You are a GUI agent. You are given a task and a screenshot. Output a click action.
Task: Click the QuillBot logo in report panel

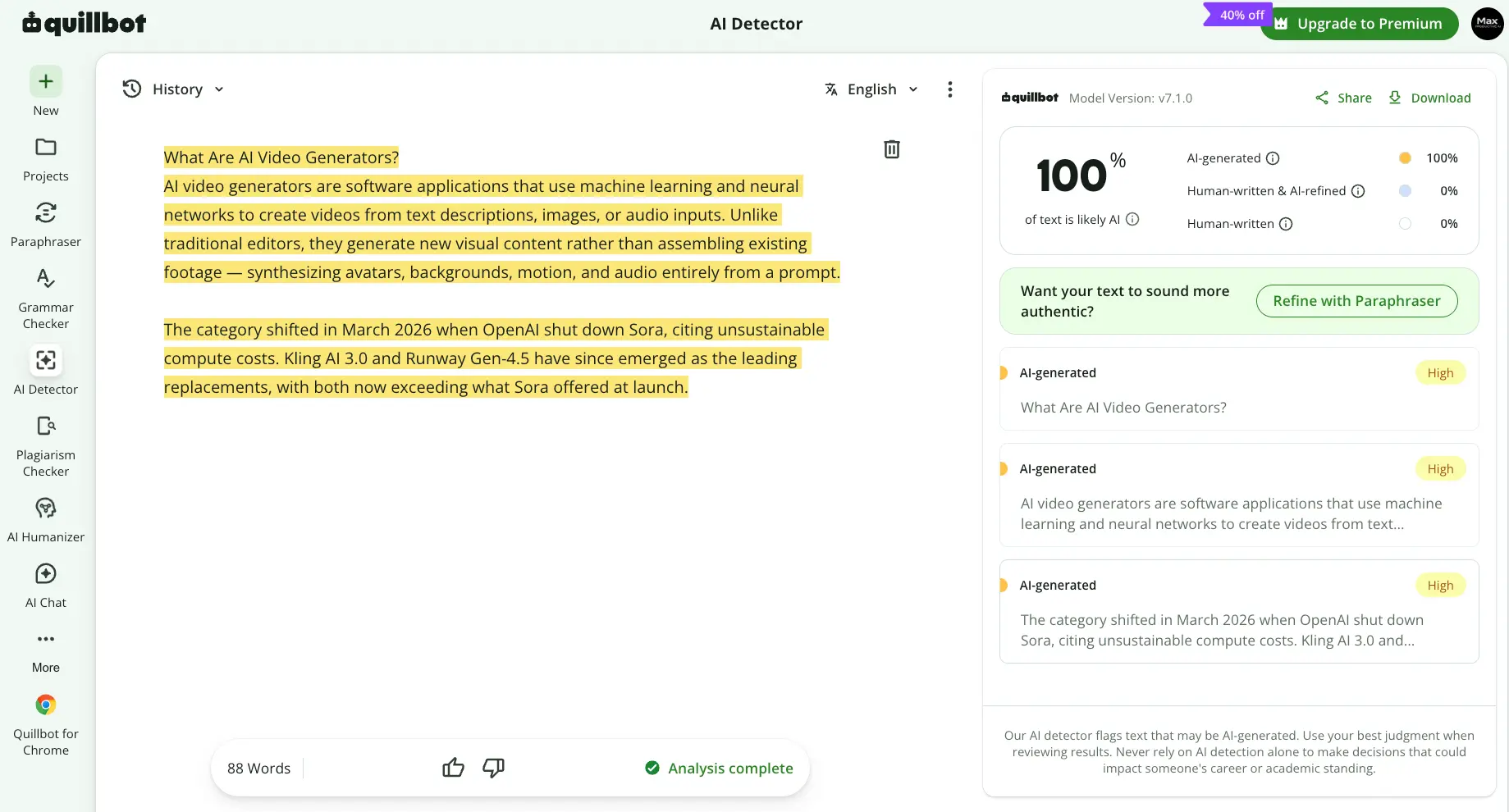tap(1030, 98)
